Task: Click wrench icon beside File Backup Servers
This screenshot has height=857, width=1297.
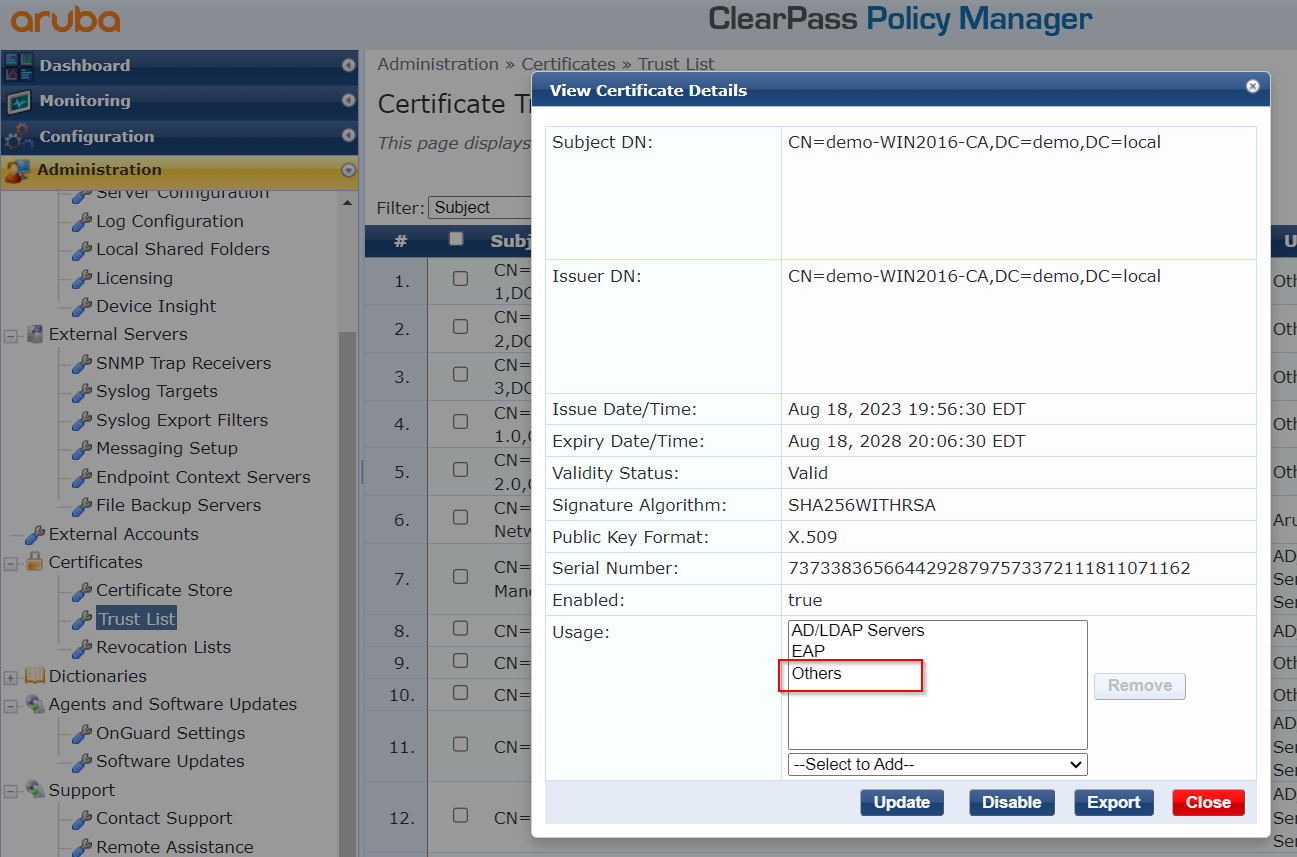Action: point(82,506)
